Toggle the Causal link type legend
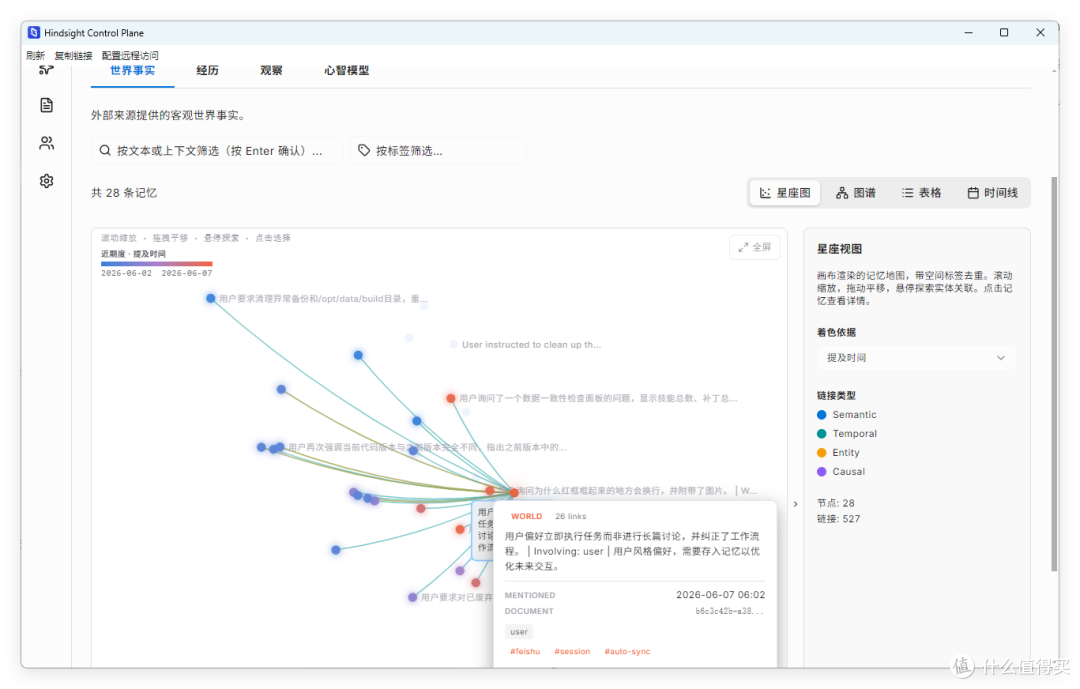1080x689 pixels. [841, 472]
